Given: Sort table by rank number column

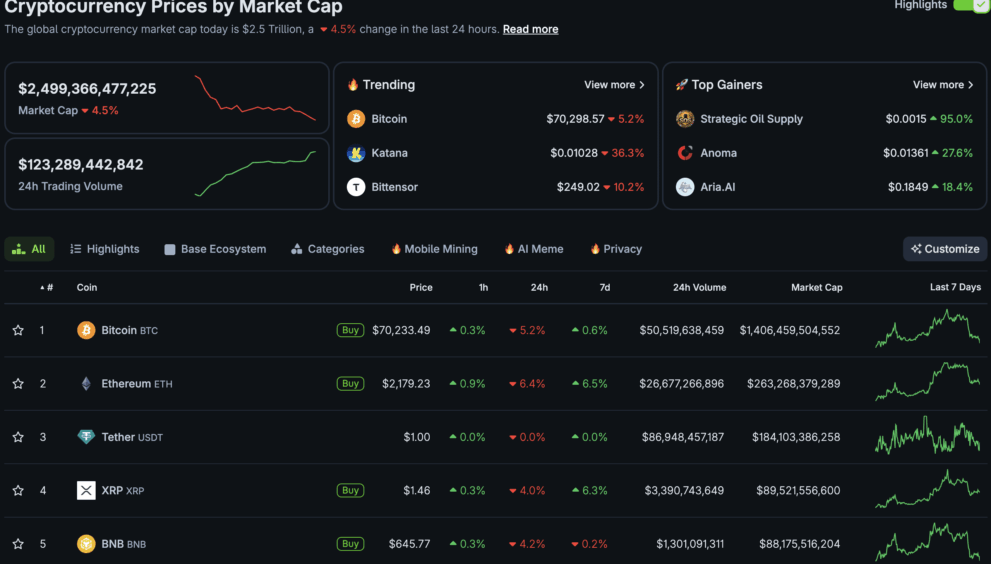Looking at the screenshot, I should point(47,288).
